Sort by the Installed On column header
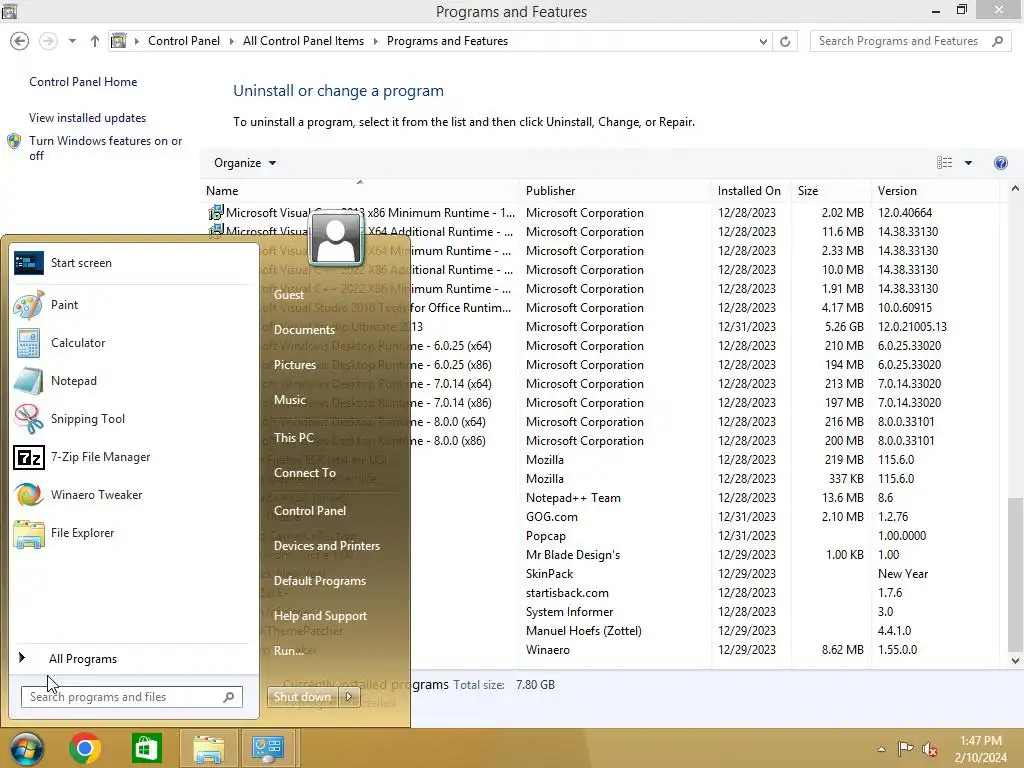The height and width of the screenshot is (768, 1024). [x=750, y=191]
